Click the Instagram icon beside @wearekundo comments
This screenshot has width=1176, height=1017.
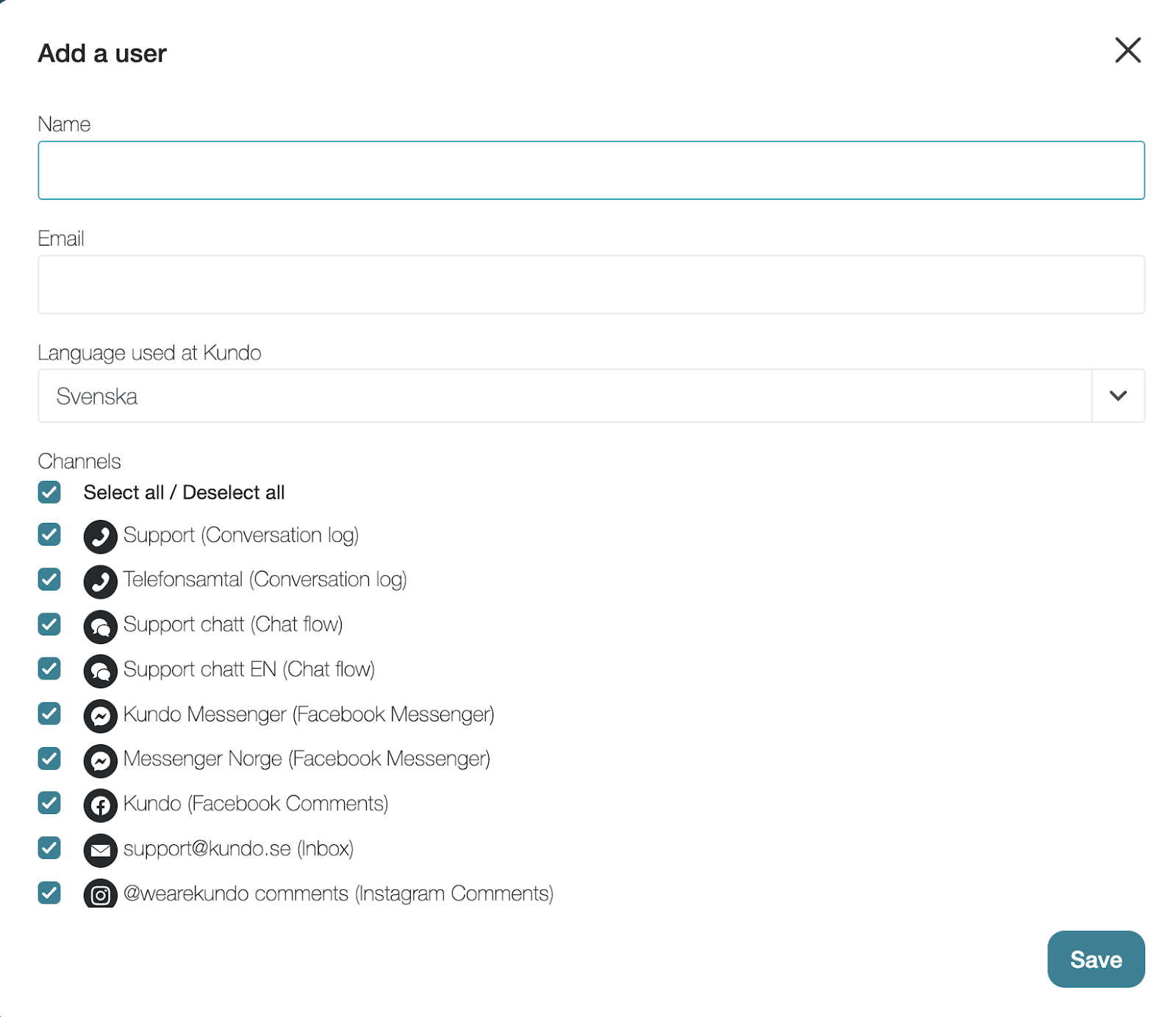pos(100,894)
